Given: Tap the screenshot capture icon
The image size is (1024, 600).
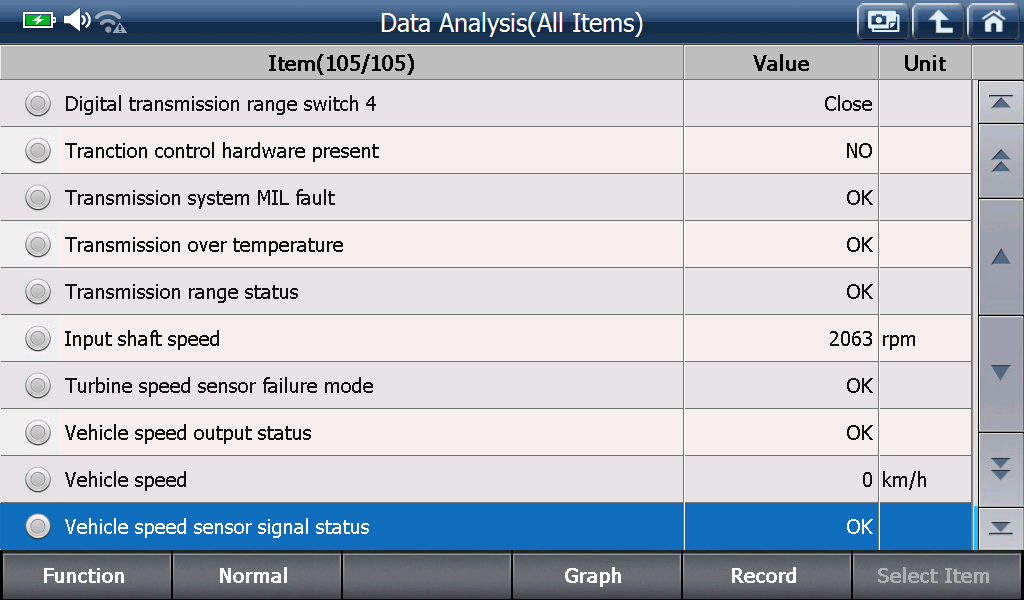Looking at the screenshot, I should [883, 22].
